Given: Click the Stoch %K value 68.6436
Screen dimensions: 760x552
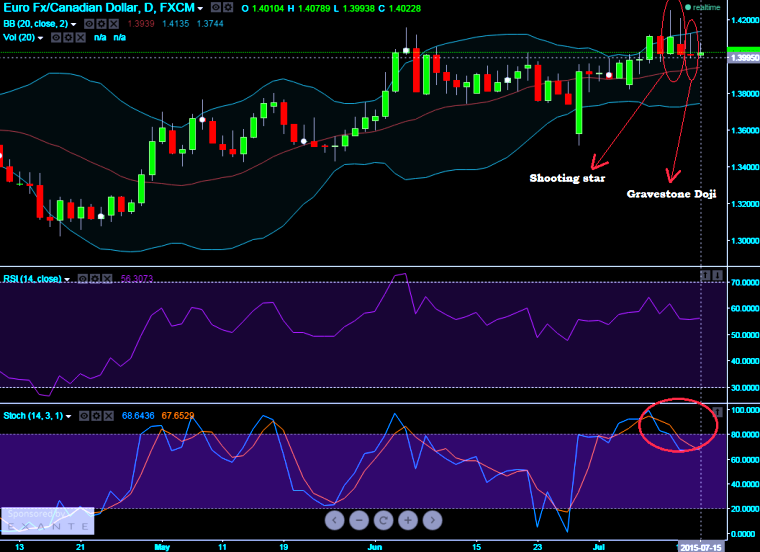Looking at the screenshot, I should coord(138,416).
